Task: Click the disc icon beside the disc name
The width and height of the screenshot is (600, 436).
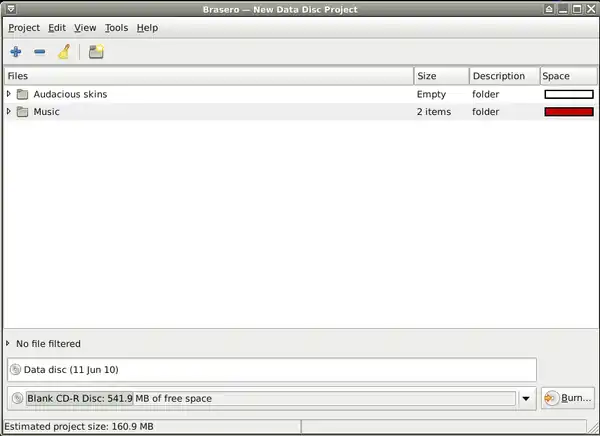Action: pyautogui.click(x=16, y=370)
